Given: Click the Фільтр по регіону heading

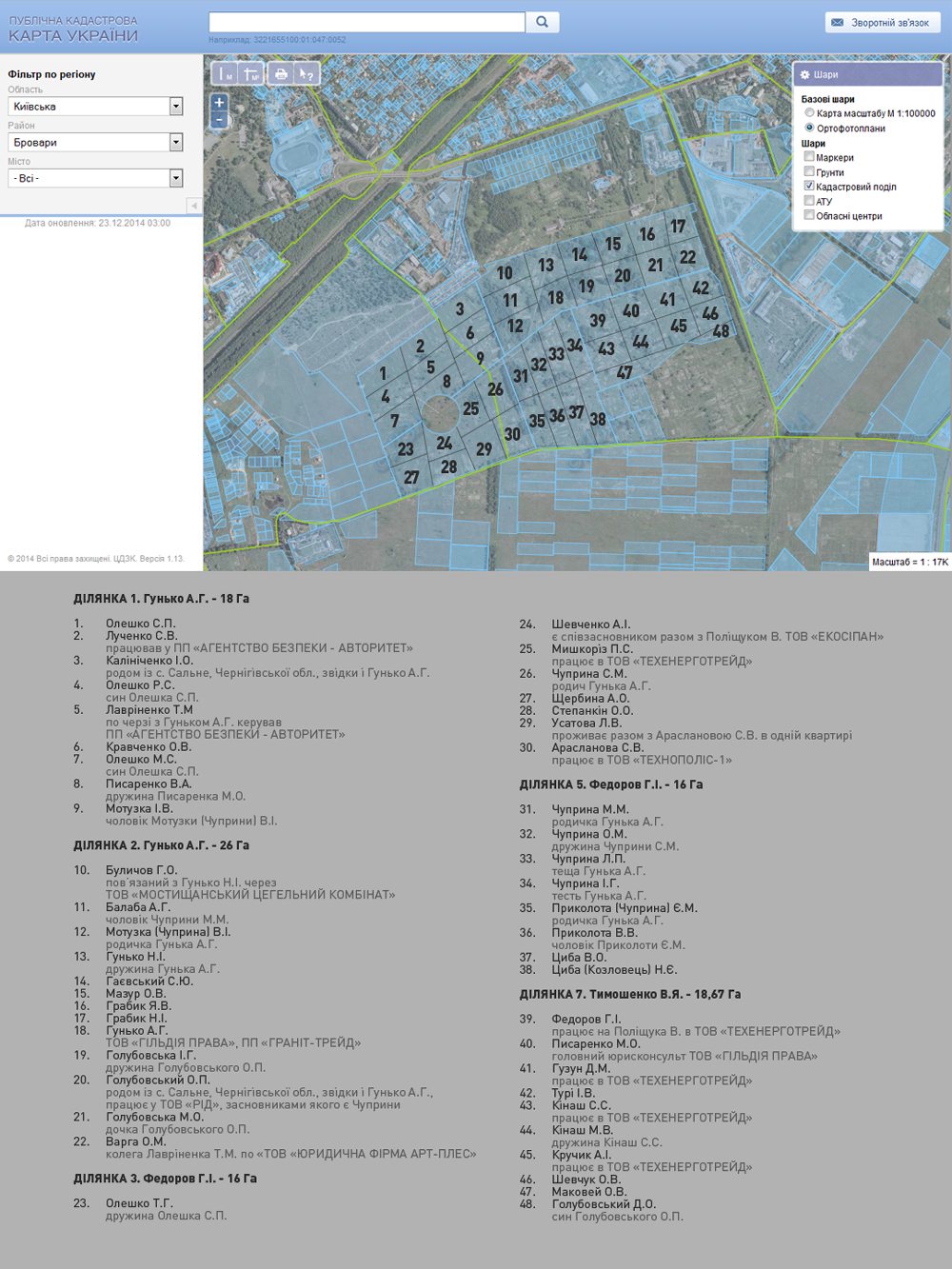Looking at the screenshot, I should (51, 74).
